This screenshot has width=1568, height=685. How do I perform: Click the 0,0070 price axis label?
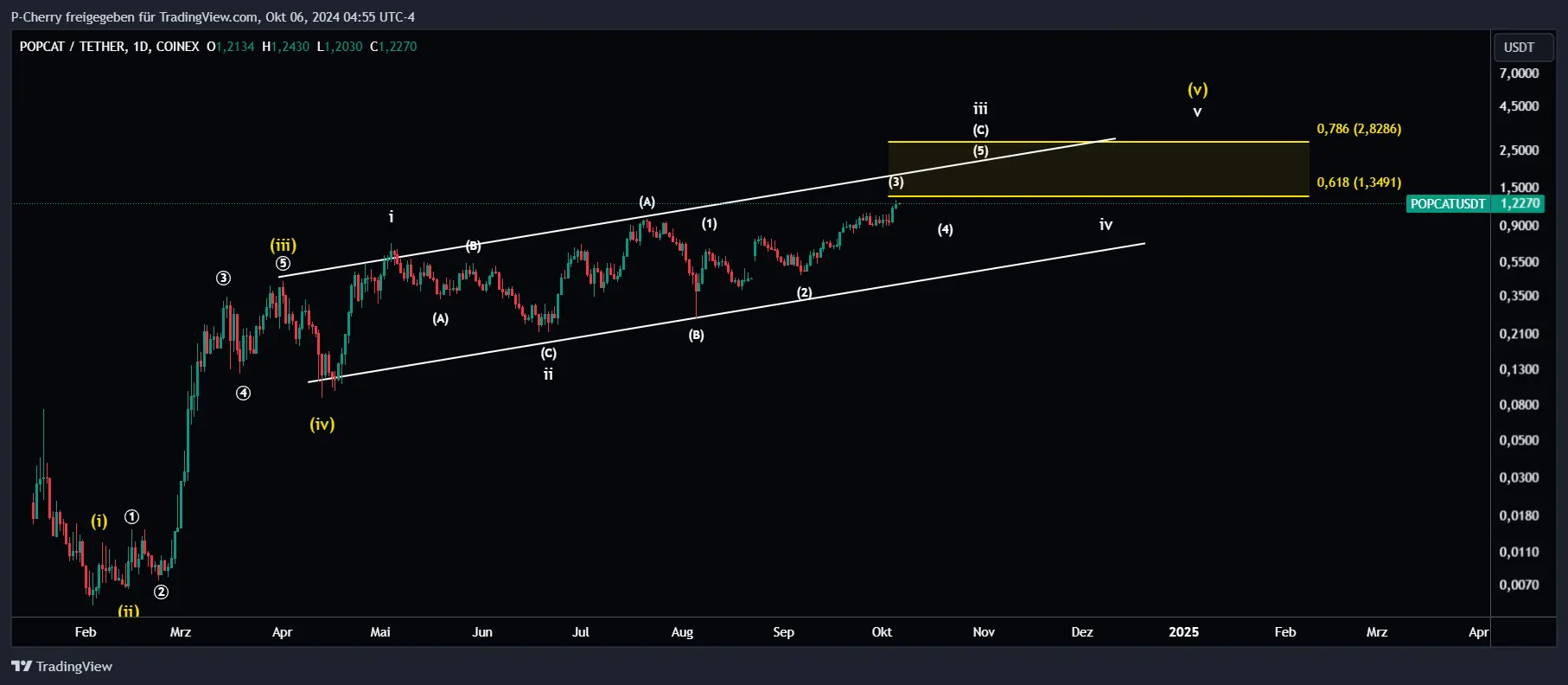point(1519,585)
